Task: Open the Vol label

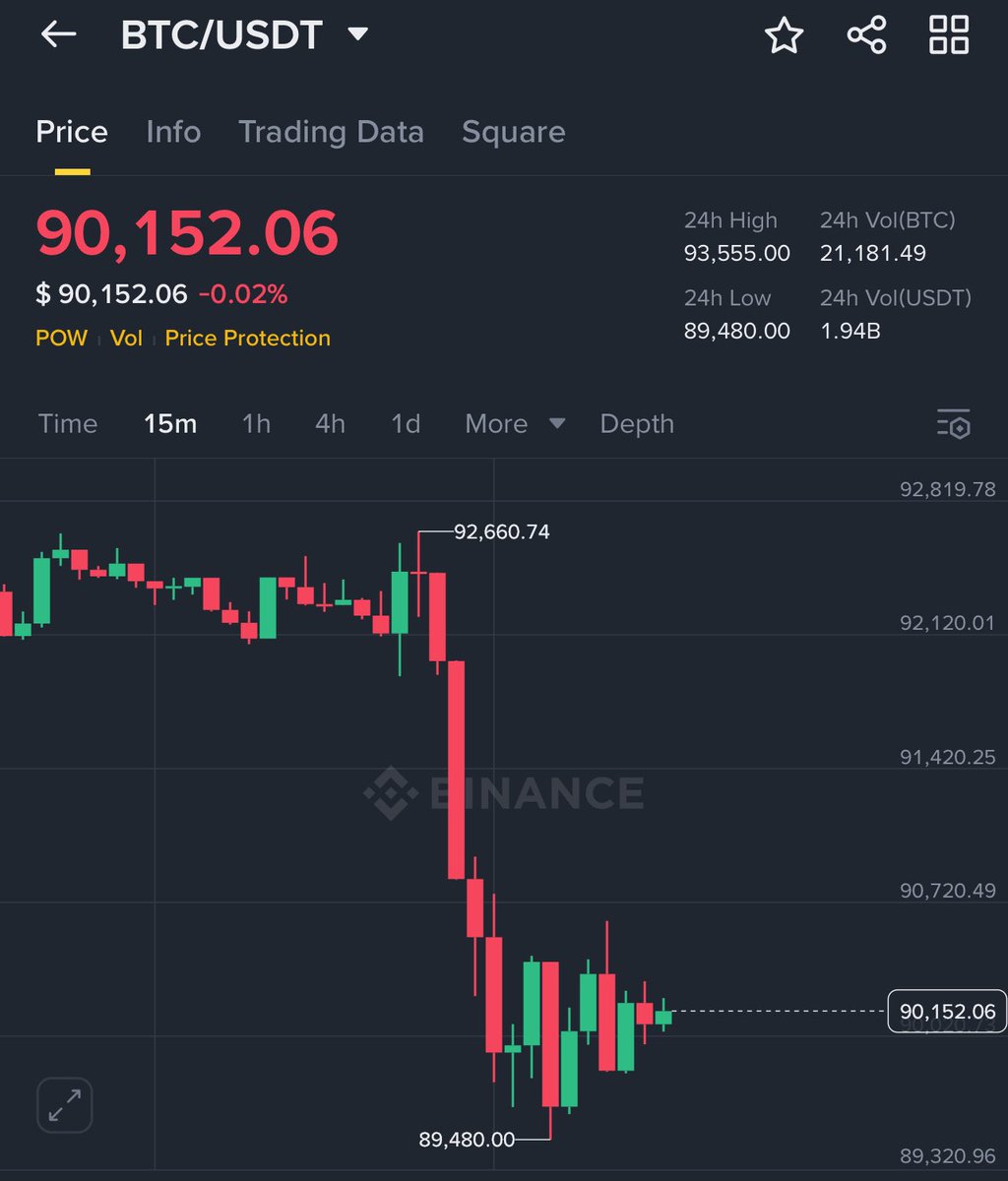Action: [x=126, y=338]
